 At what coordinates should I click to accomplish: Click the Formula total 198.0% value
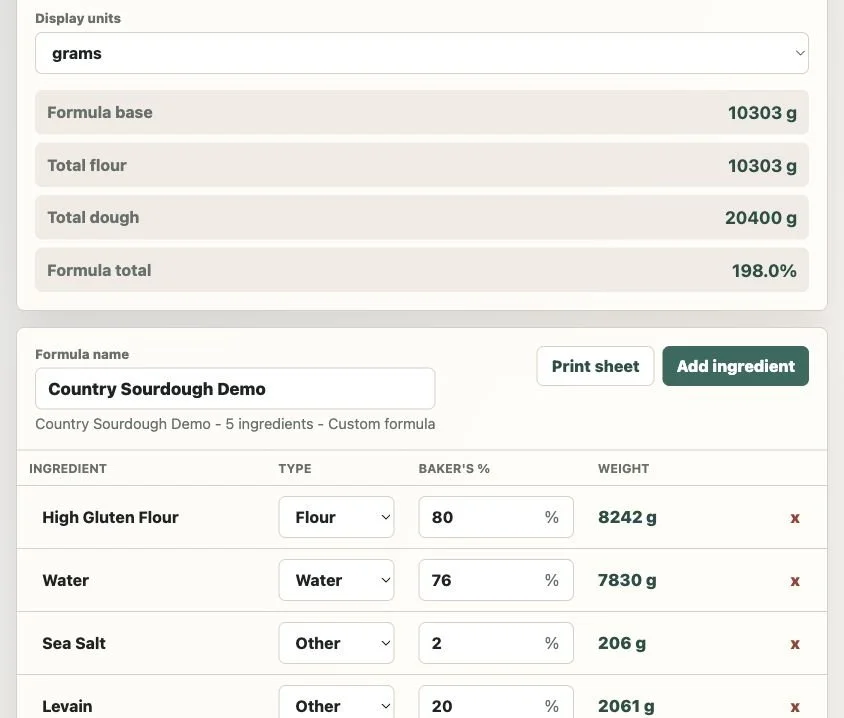(x=764, y=271)
